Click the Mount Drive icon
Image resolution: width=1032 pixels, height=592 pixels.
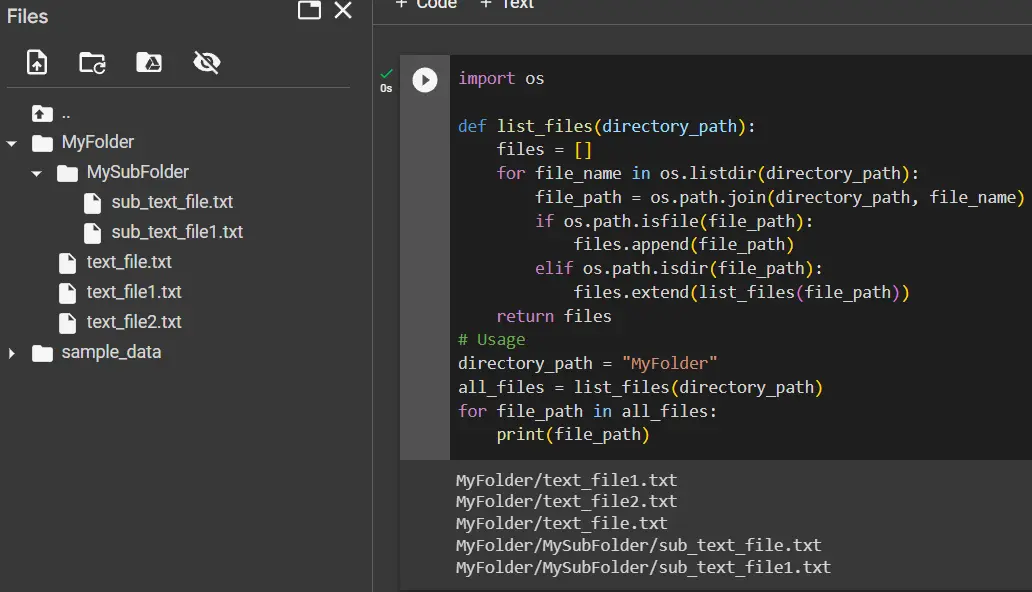(x=149, y=62)
